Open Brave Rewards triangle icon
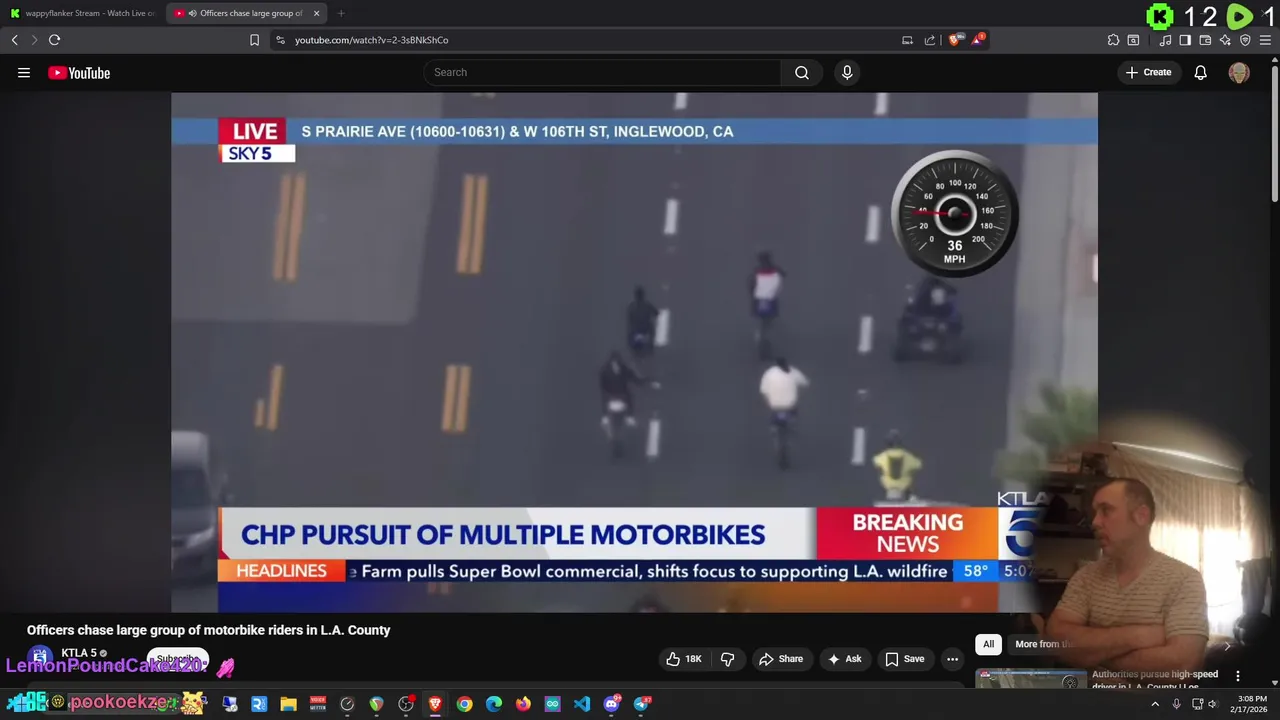Viewport: 1280px width, 720px height. pos(978,40)
